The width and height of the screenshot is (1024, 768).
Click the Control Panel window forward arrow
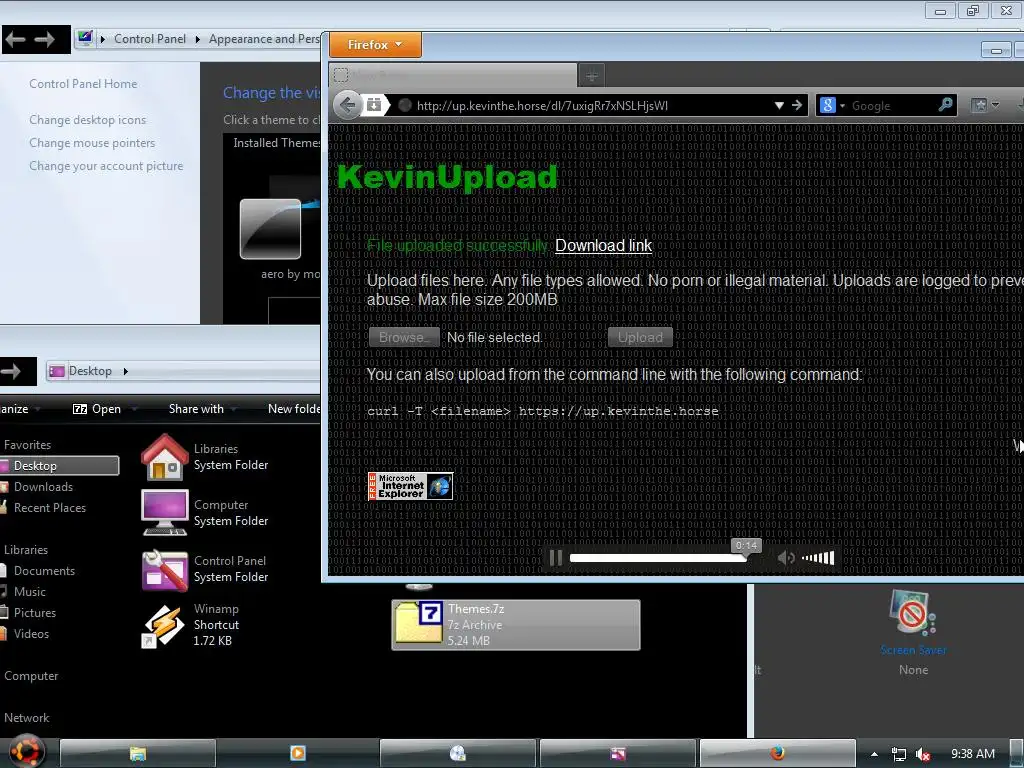tap(44, 40)
